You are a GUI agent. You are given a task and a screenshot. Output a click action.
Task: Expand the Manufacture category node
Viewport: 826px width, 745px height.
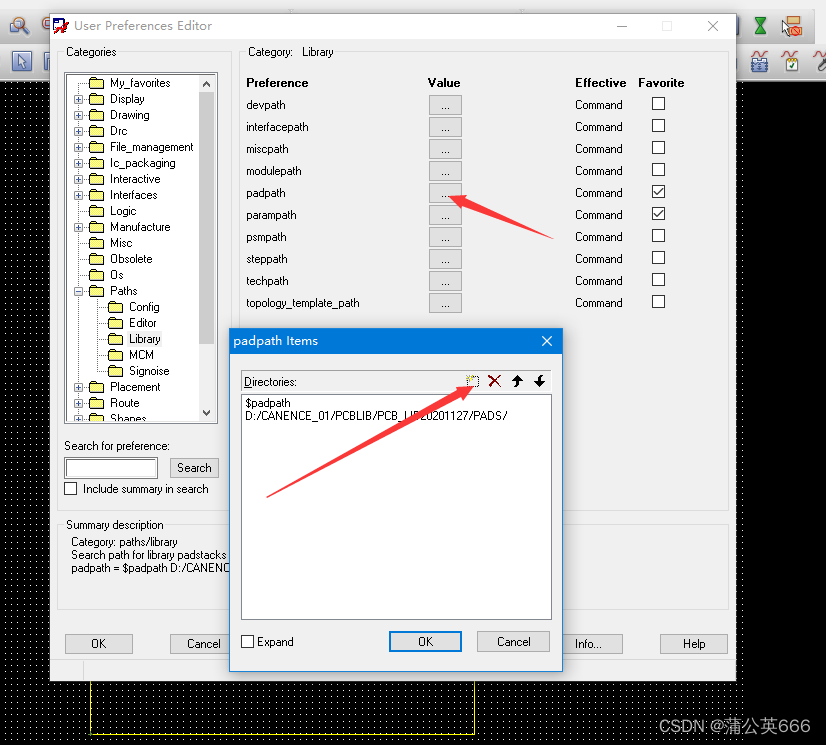pyautogui.click(x=78, y=227)
